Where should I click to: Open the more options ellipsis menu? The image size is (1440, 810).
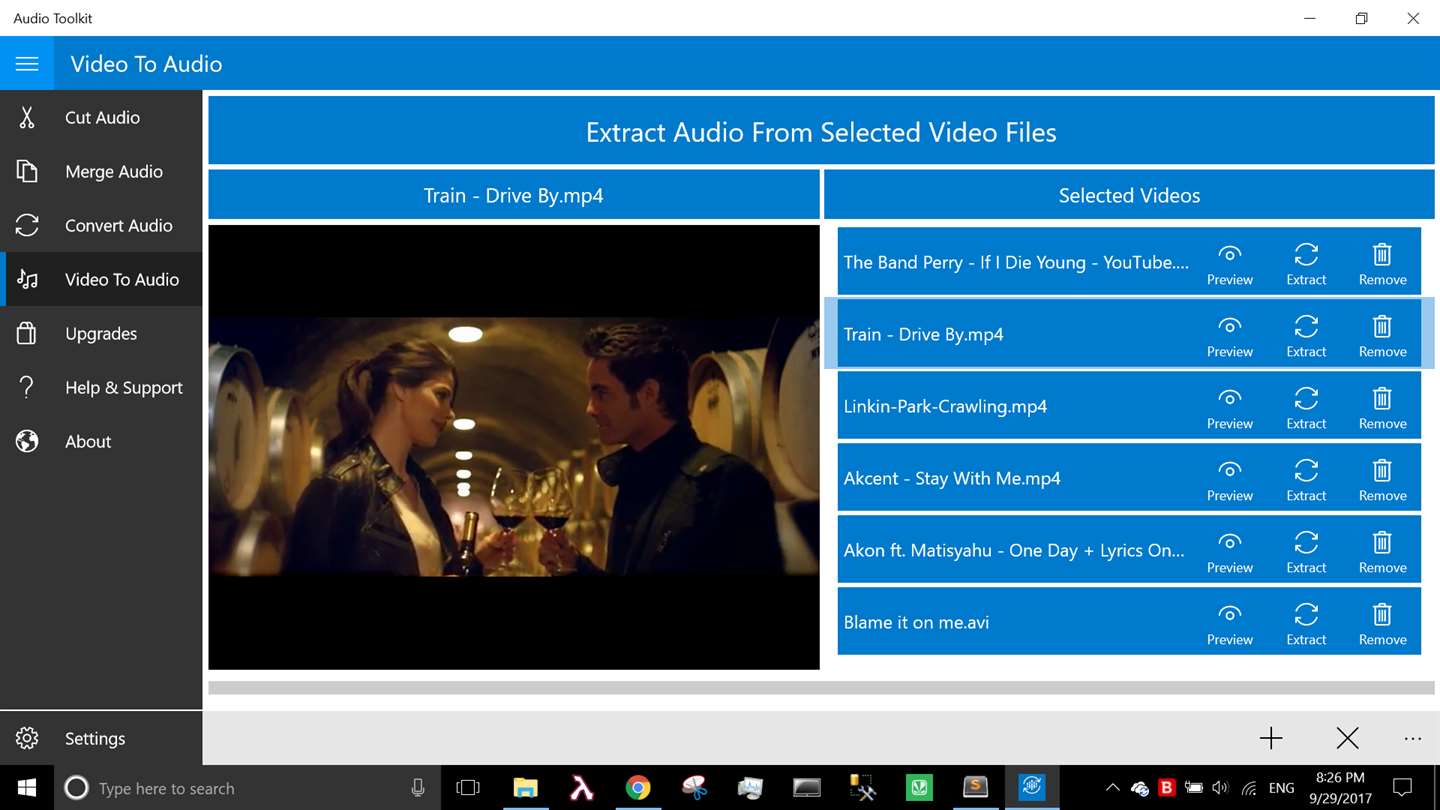(1412, 739)
